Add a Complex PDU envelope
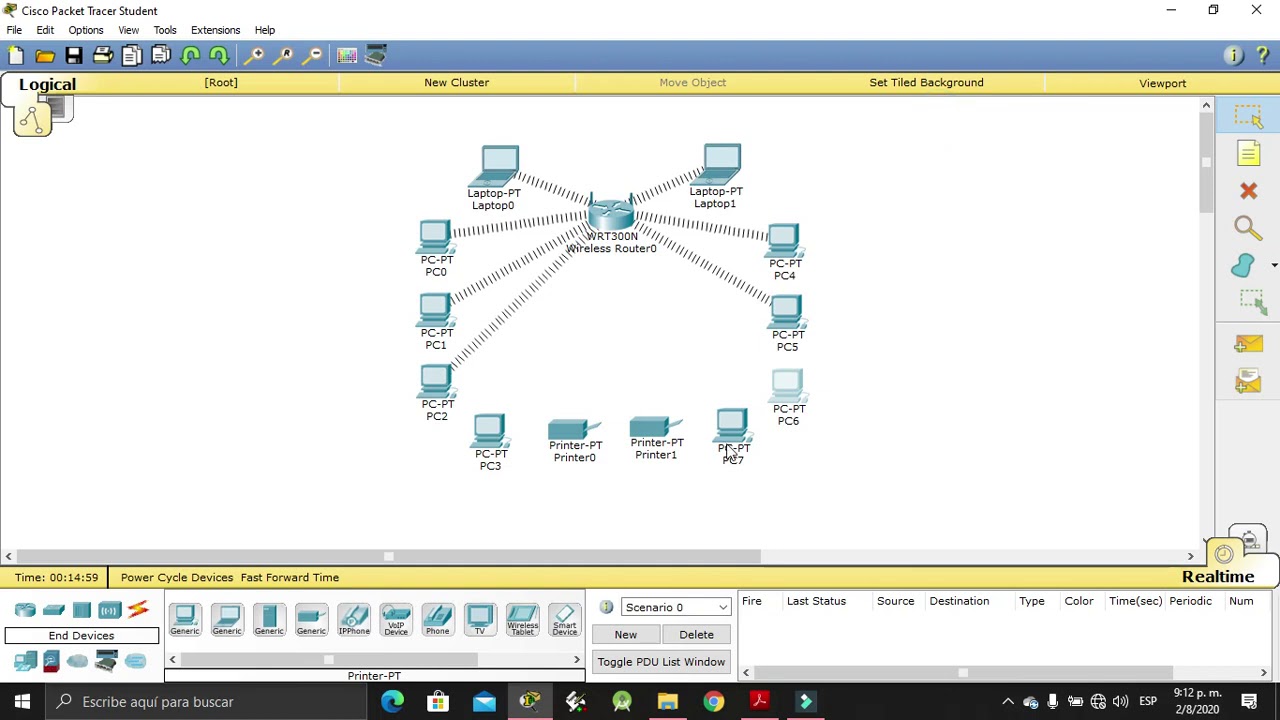The width and height of the screenshot is (1280, 720). coord(1248,381)
